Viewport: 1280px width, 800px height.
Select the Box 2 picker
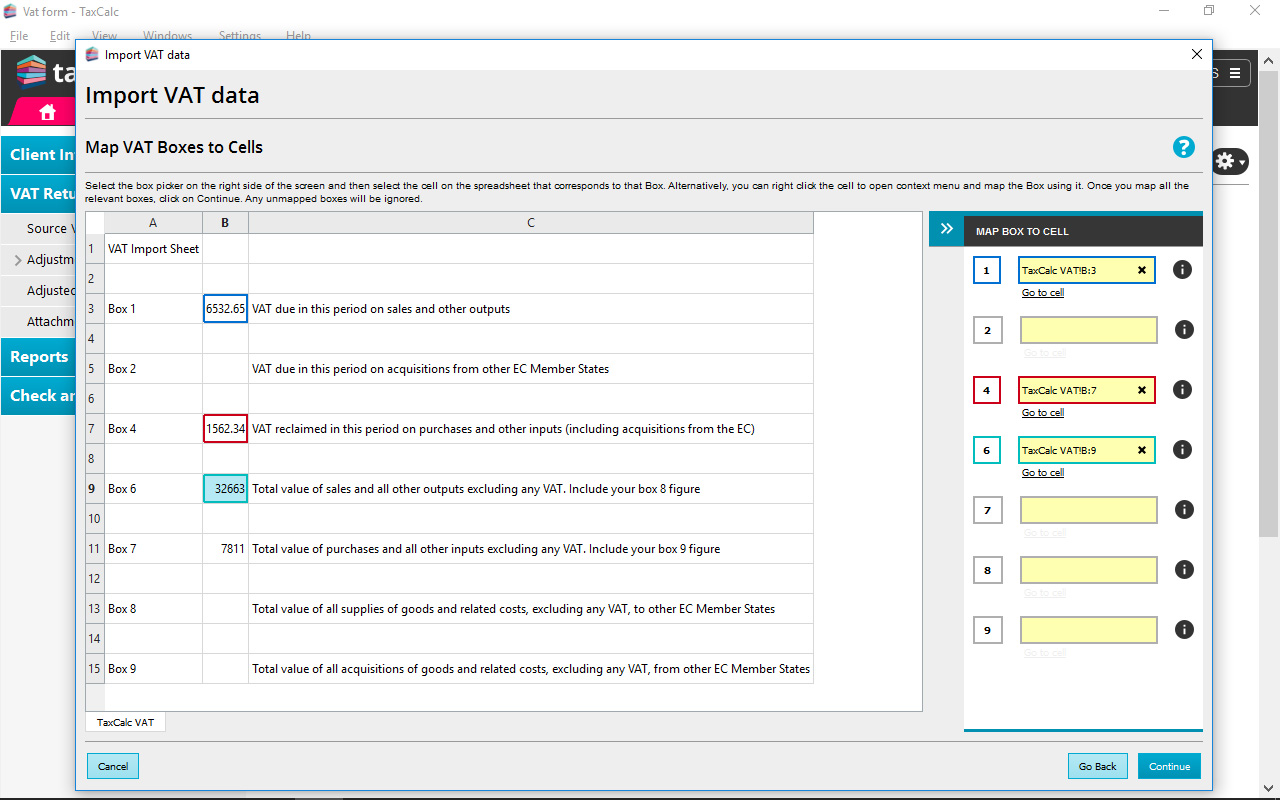click(987, 330)
